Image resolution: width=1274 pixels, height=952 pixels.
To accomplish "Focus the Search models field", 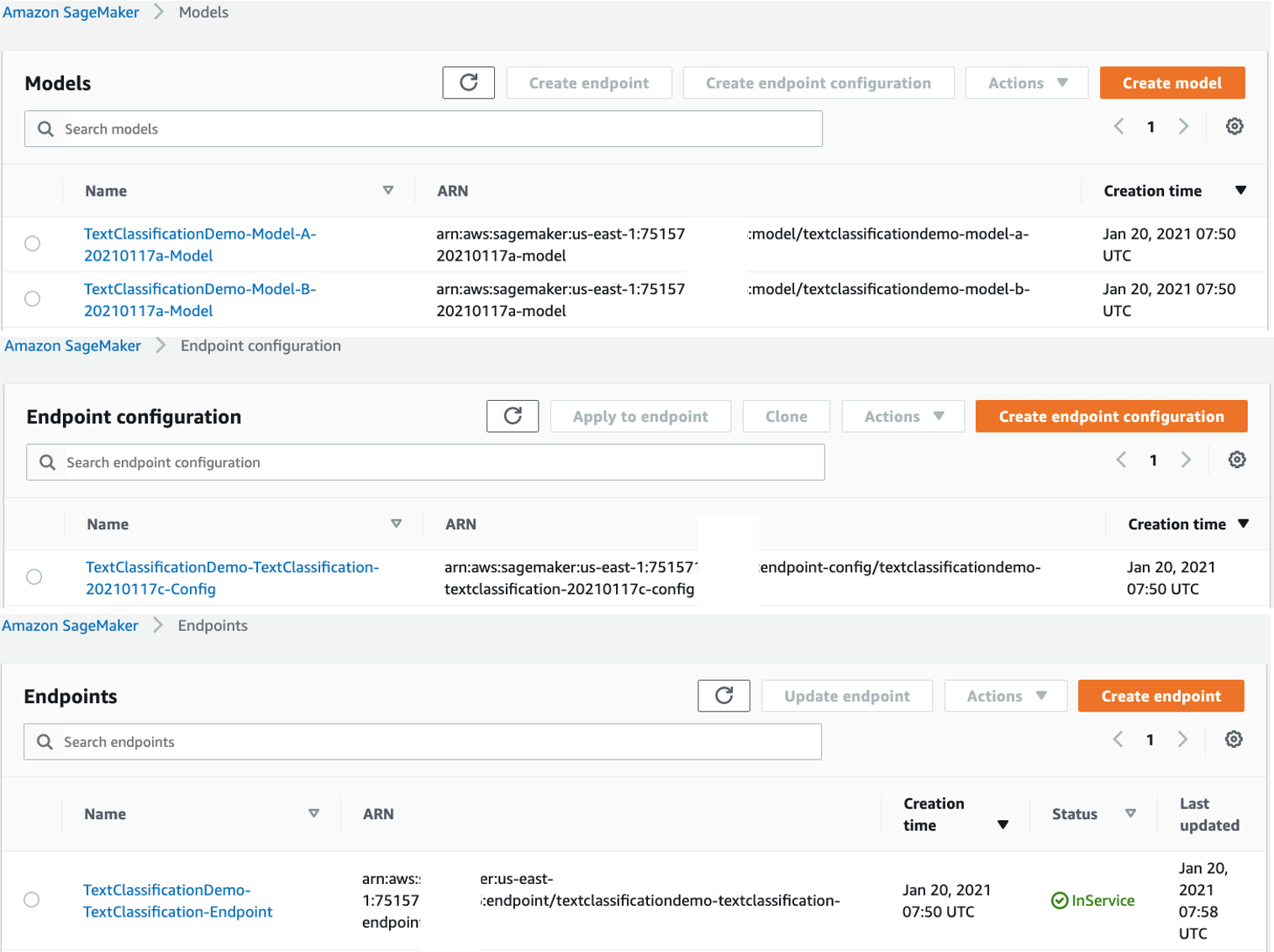I will (x=424, y=129).
